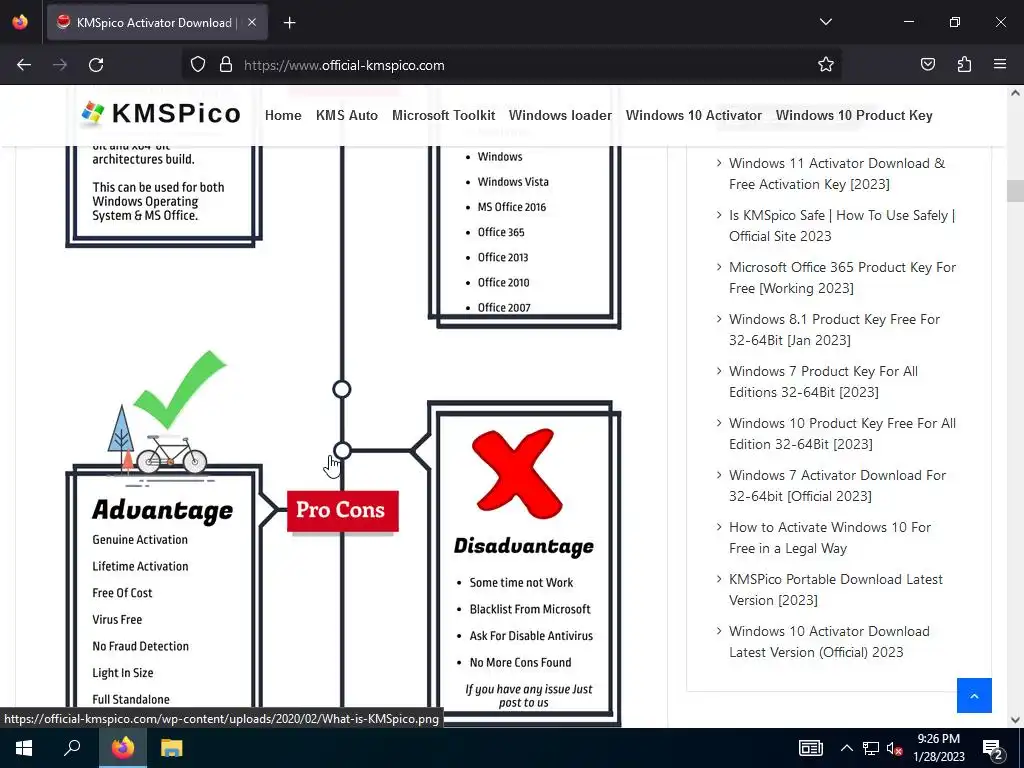This screenshot has height=768, width=1024.
Task: Click the Firefox back arrow button
Action: pyautogui.click(x=24, y=65)
